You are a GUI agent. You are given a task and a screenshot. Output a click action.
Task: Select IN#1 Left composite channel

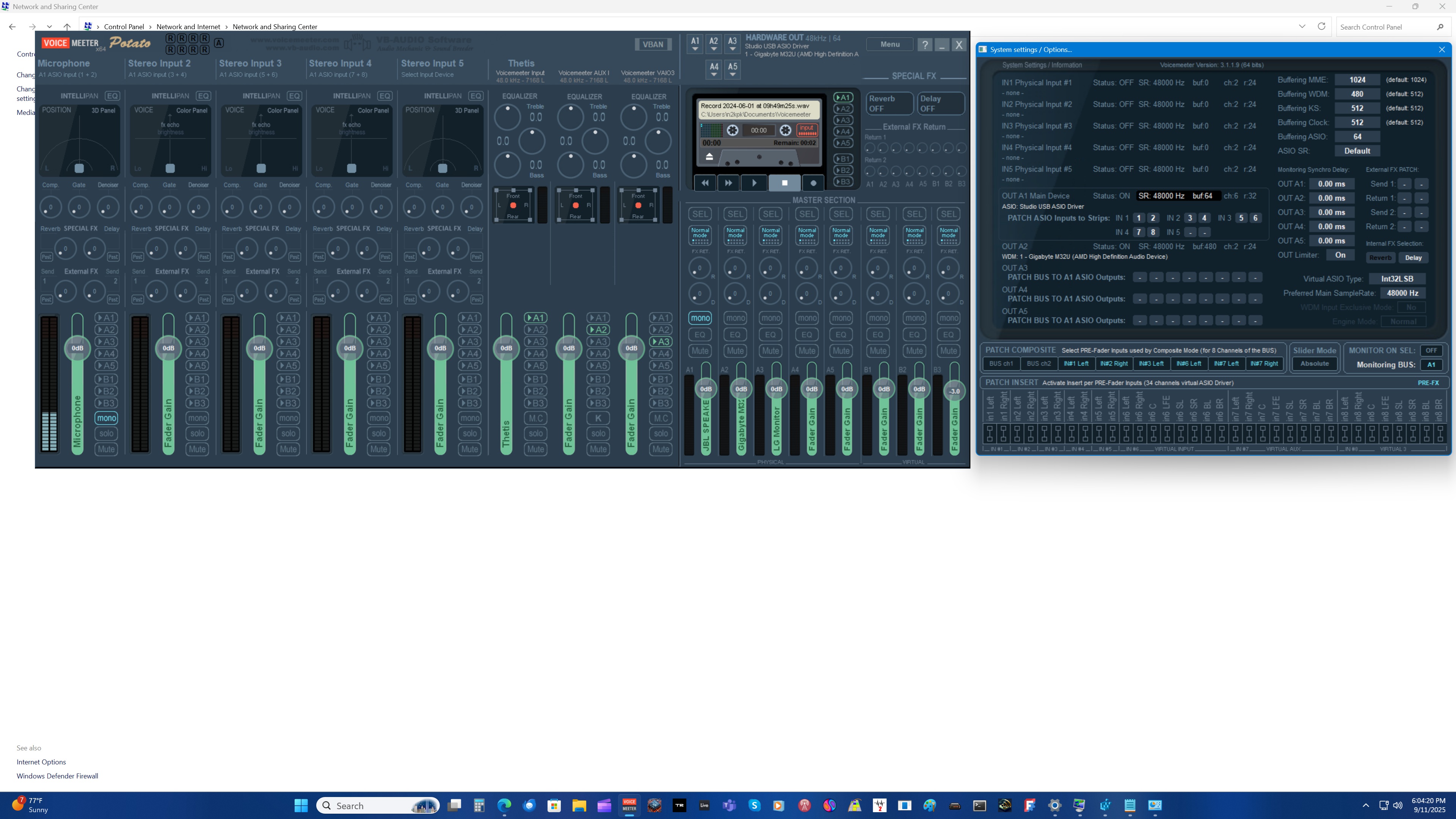(x=1076, y=364)
